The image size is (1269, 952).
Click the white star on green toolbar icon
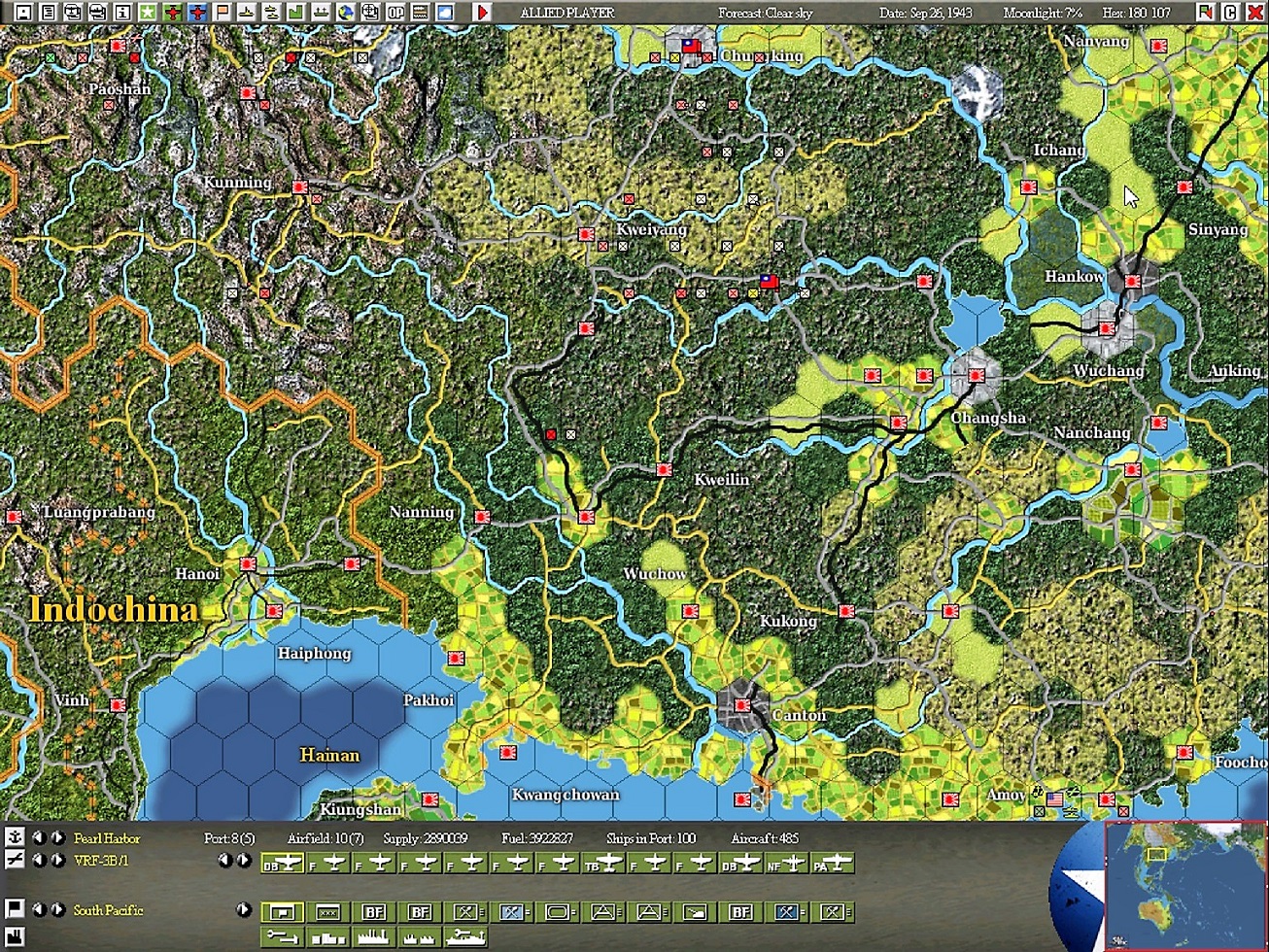[x=147, y=13]
